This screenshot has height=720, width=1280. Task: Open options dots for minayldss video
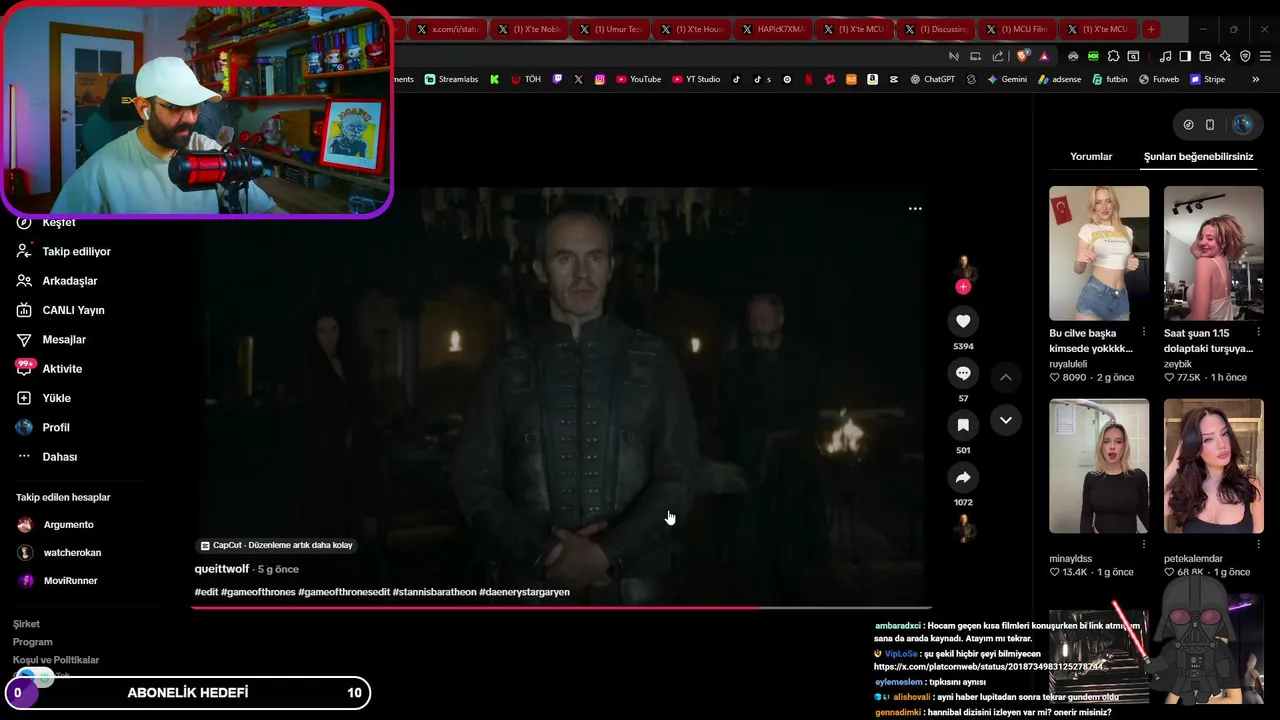(1144, 545)
